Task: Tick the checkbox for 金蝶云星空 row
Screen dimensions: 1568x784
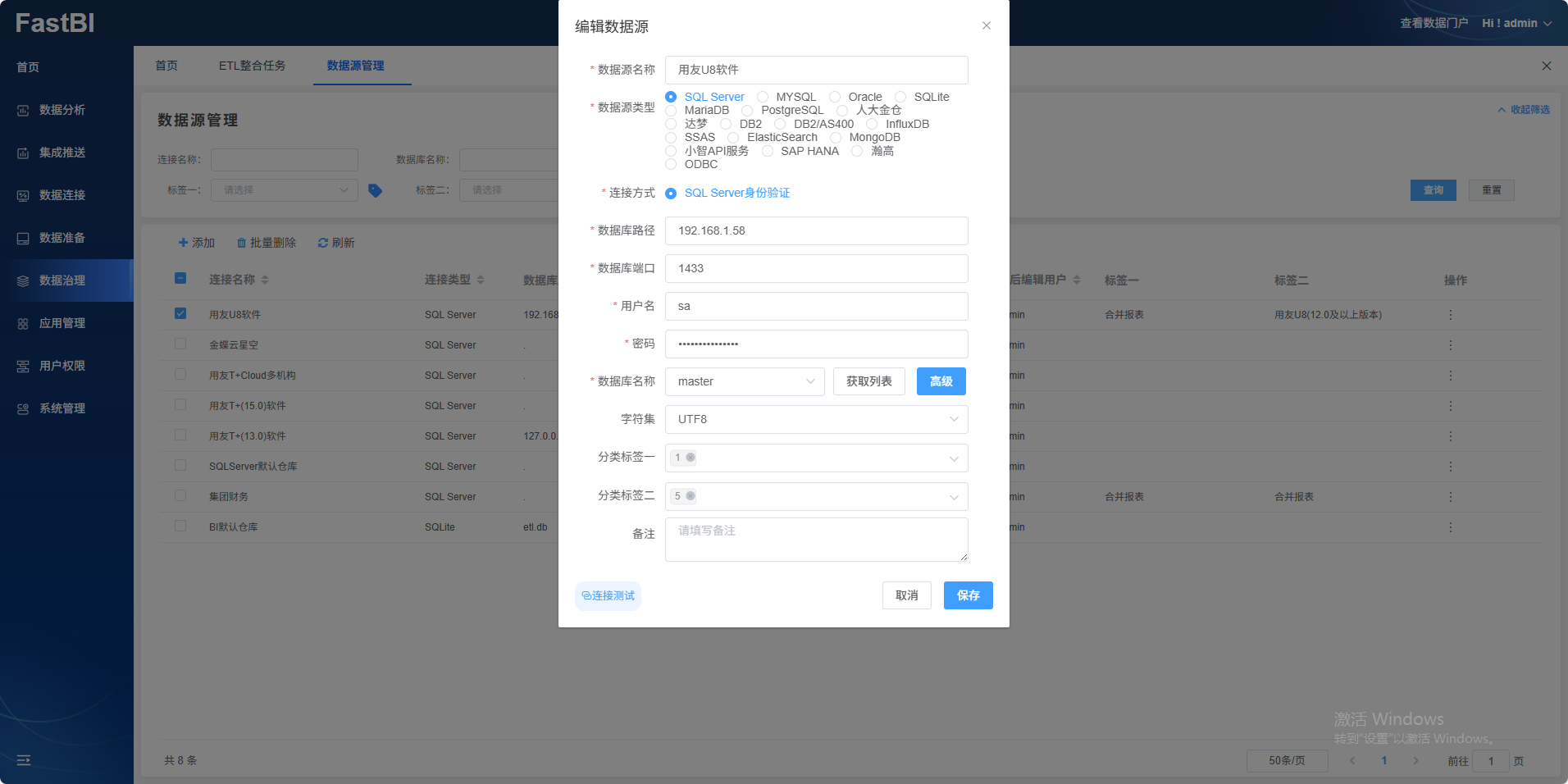Action: click(180, 344)
